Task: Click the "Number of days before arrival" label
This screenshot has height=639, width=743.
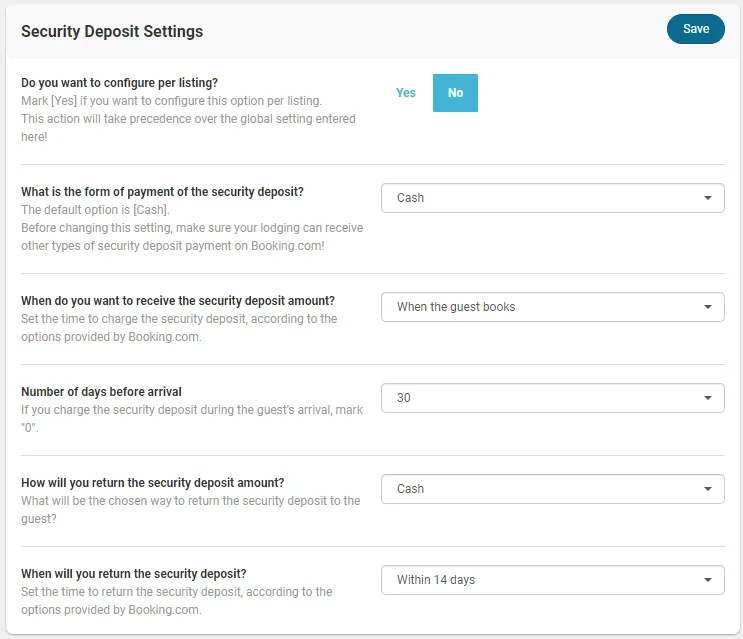Action: click(x=101, y=392)
